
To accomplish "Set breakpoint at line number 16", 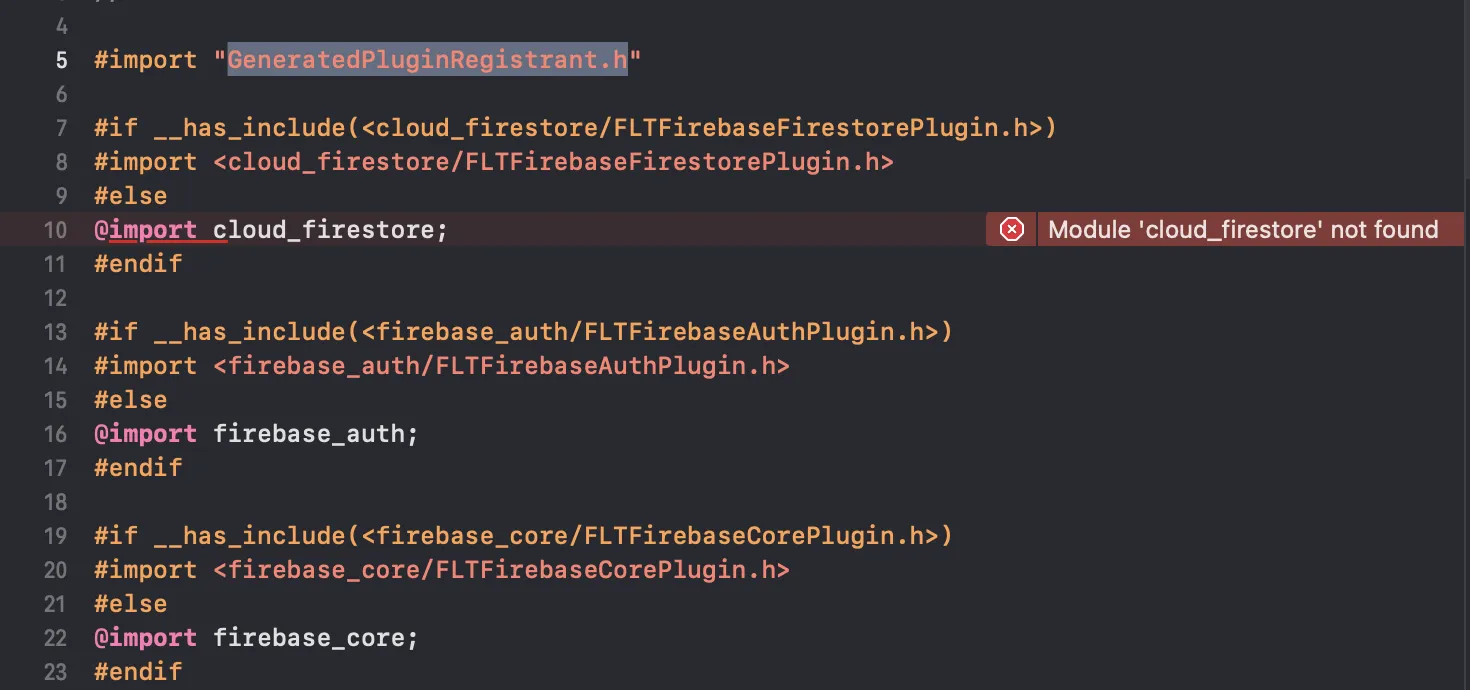I will (x=56, y=434).
